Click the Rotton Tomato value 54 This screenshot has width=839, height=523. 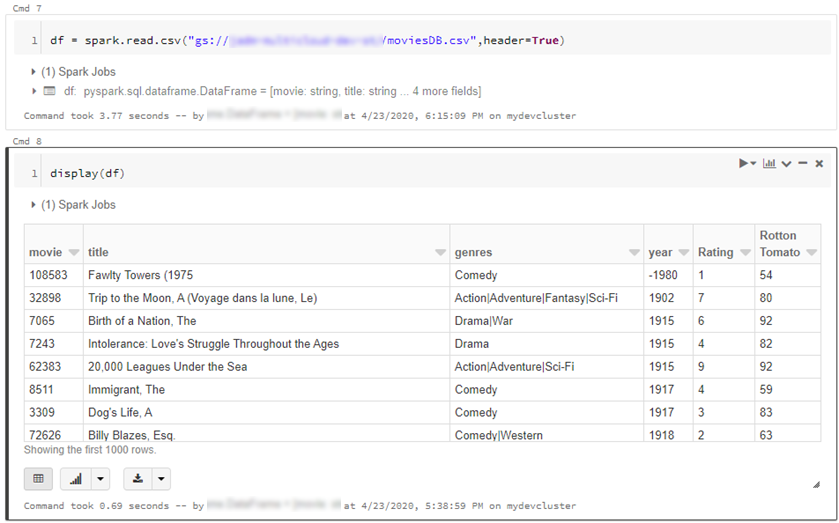[x=788, y=275]
